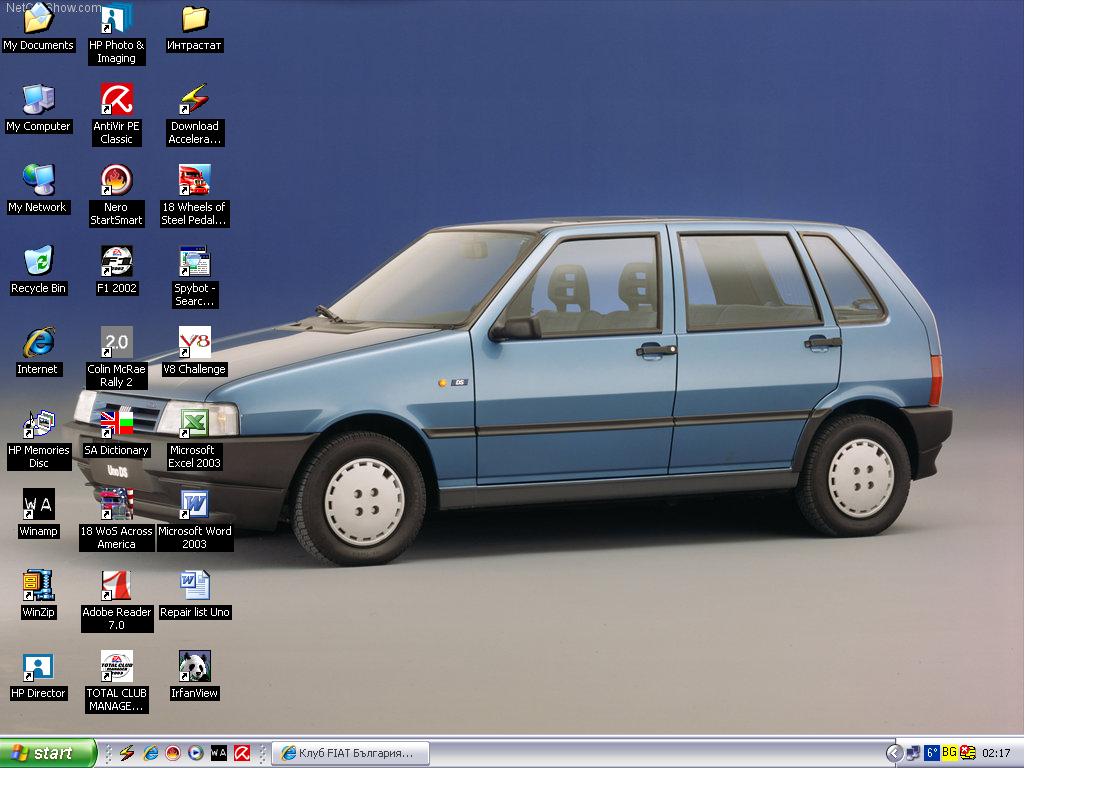1120x810 pixels.
Task: Click the system clock showing 02:17
Action: pyautogui.click(x=996, y=753)
